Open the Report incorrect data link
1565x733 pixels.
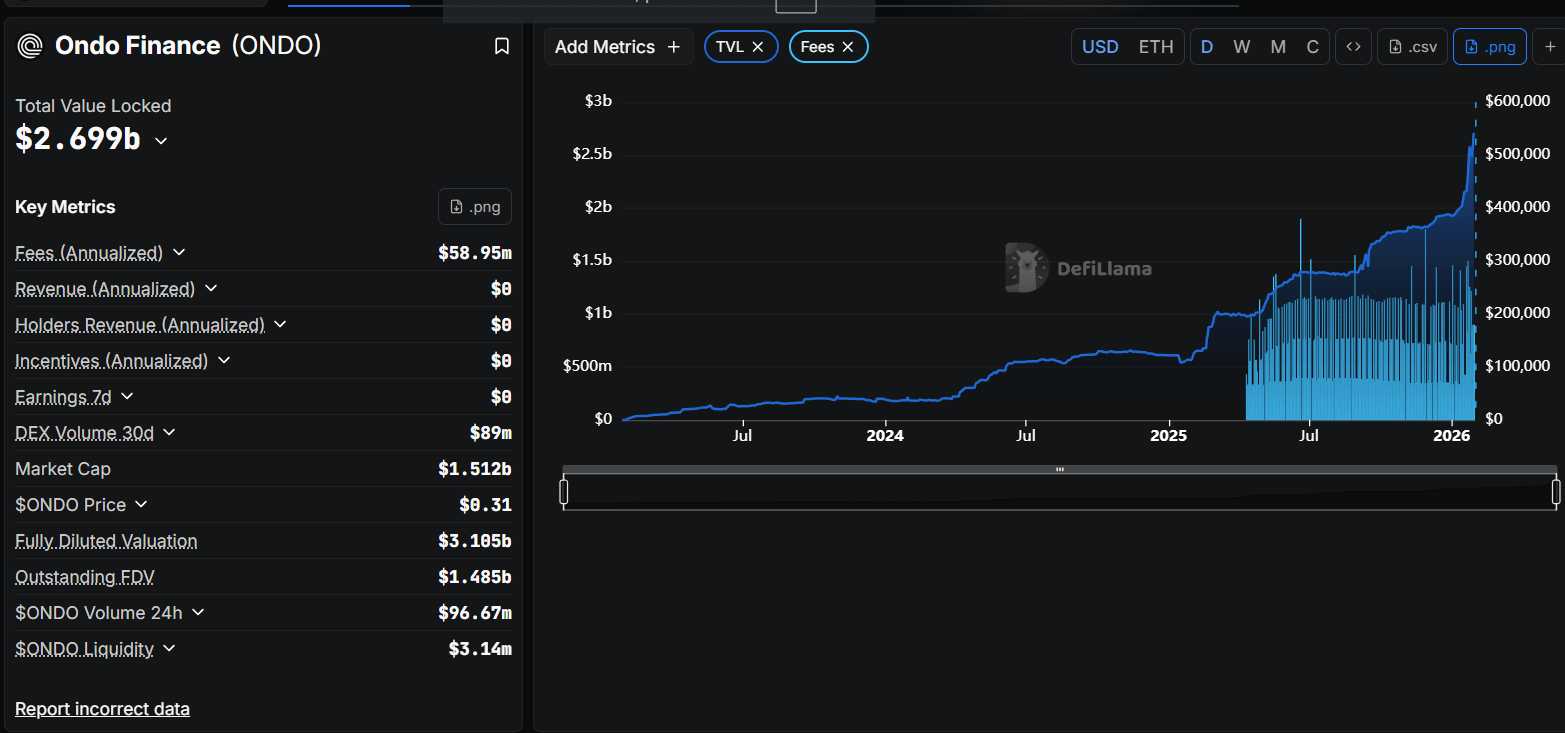coord(102,709)
